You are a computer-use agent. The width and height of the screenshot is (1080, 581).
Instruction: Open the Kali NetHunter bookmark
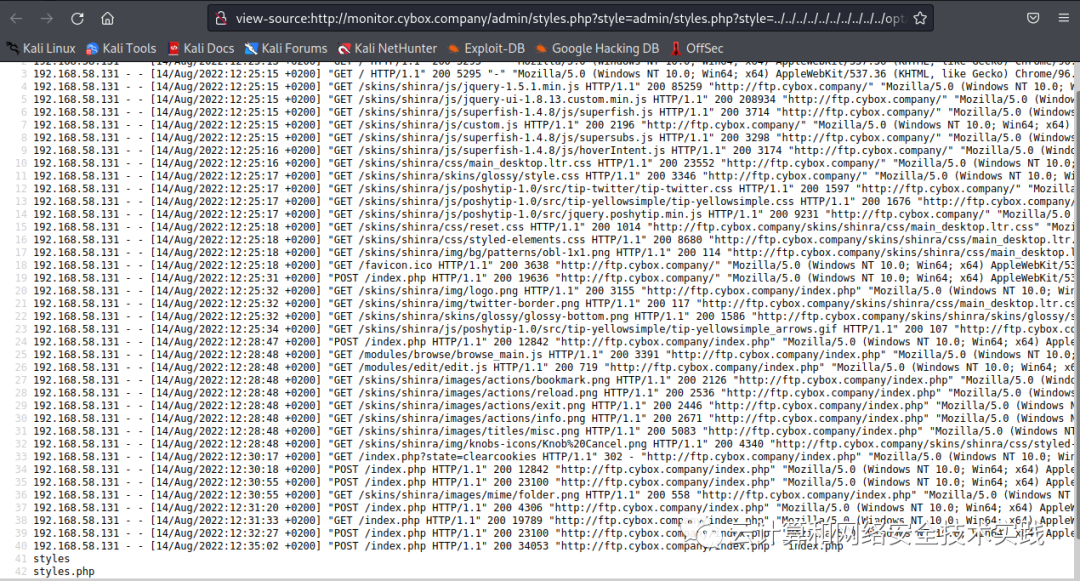(387, 48)
